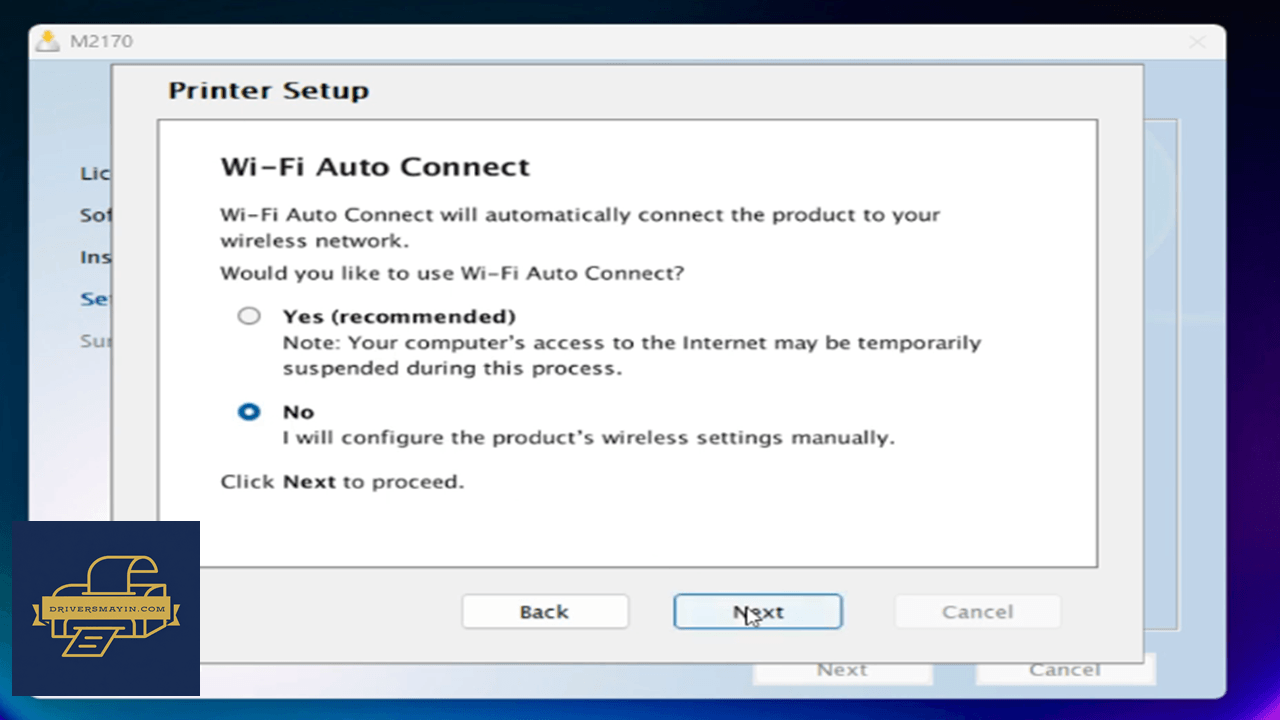Select the highlighted "Set" sidebar step
The width and height of the screenshot is (1280, 720).
pyautogui.click(x=95, y=299)
